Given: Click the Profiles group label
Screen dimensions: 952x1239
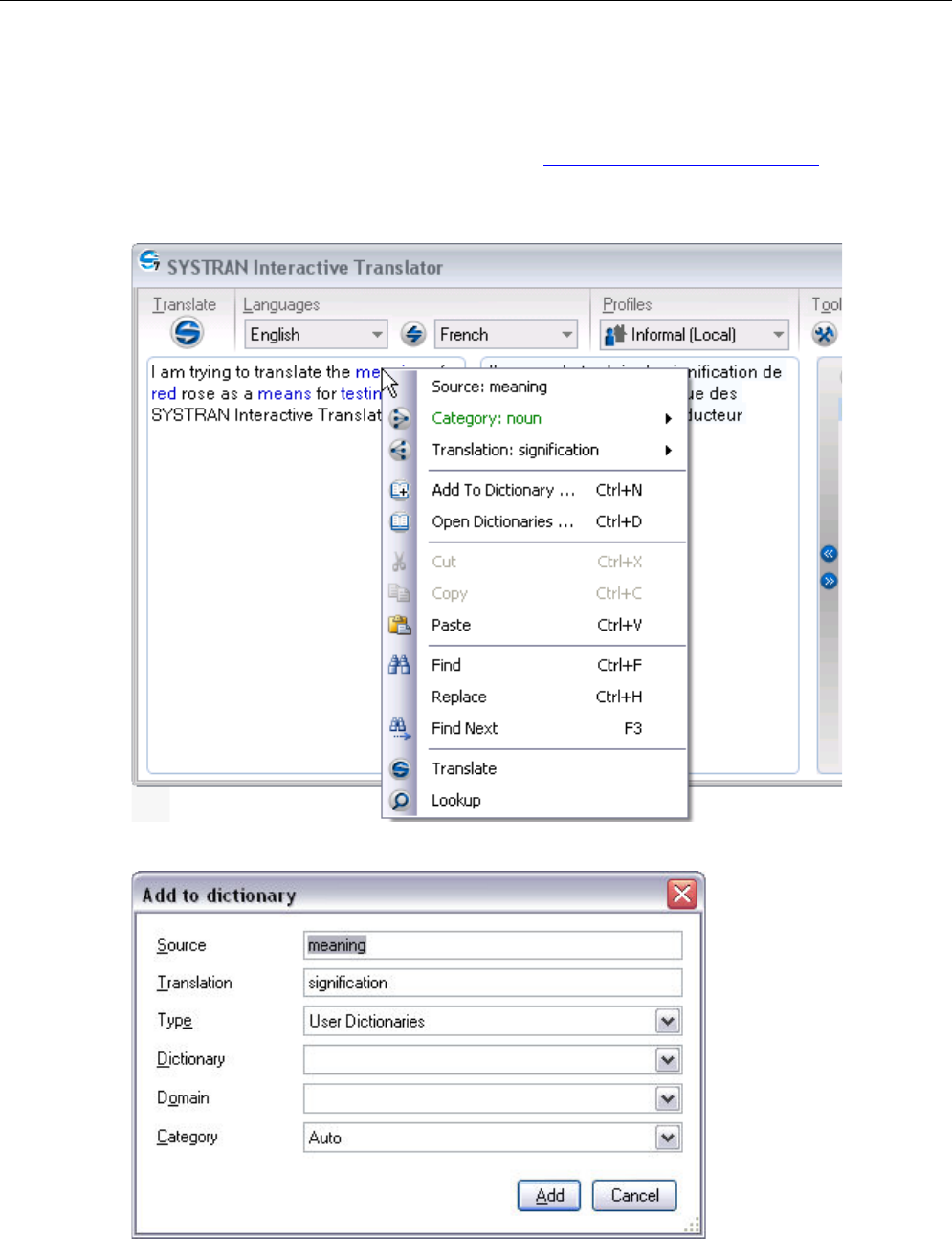Looking at the screenshot, I should click(628, 304).
